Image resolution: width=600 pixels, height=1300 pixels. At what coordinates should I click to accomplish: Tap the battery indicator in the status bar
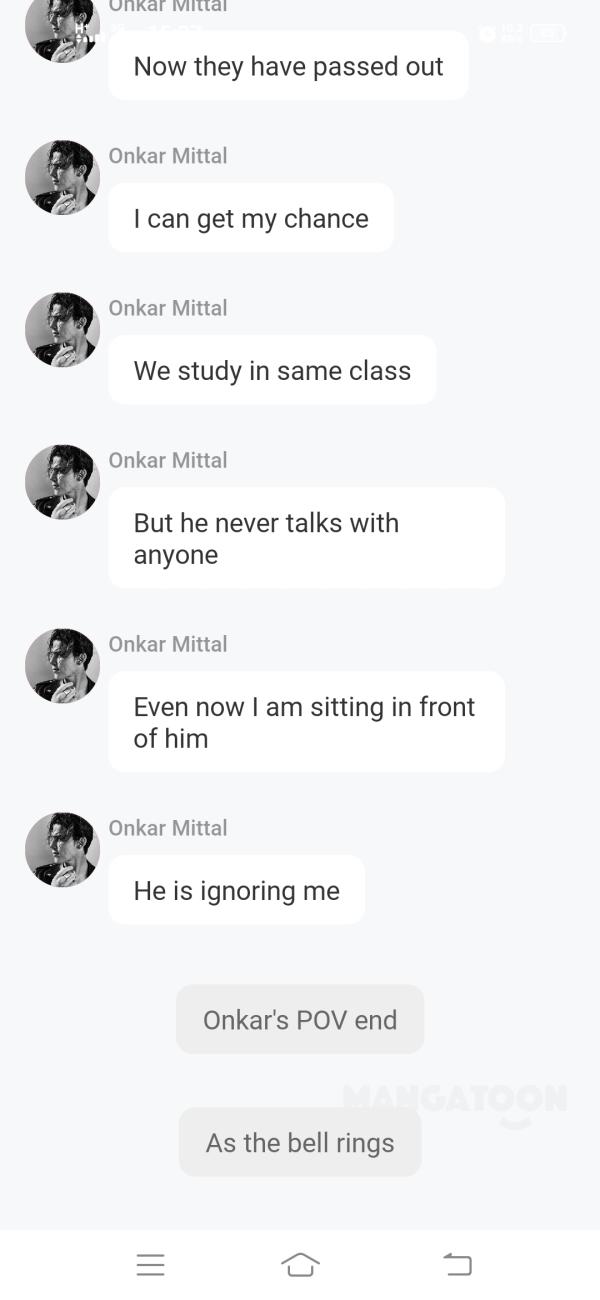pos(547,34)
